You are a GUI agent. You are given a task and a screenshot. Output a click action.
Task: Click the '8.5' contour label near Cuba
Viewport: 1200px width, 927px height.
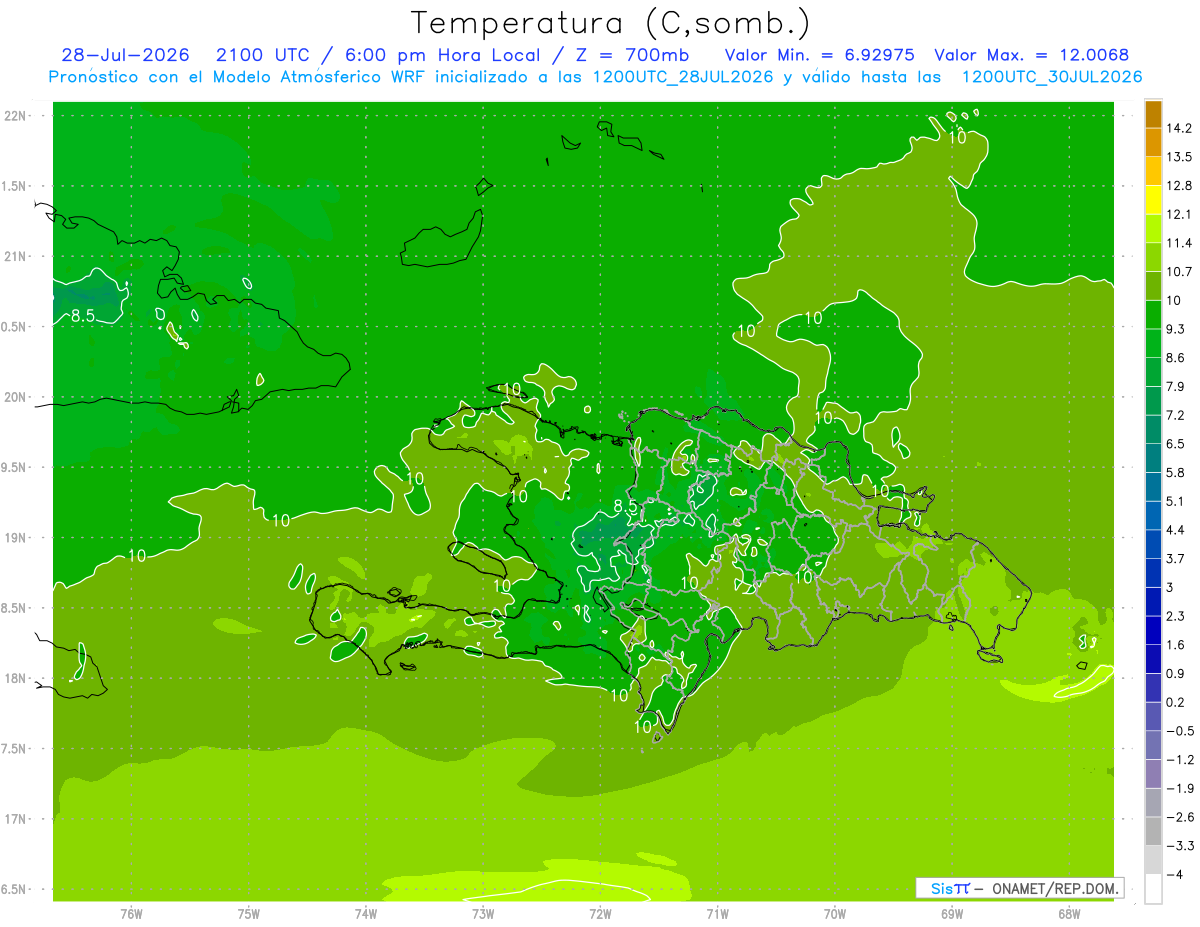pos(82,316)
